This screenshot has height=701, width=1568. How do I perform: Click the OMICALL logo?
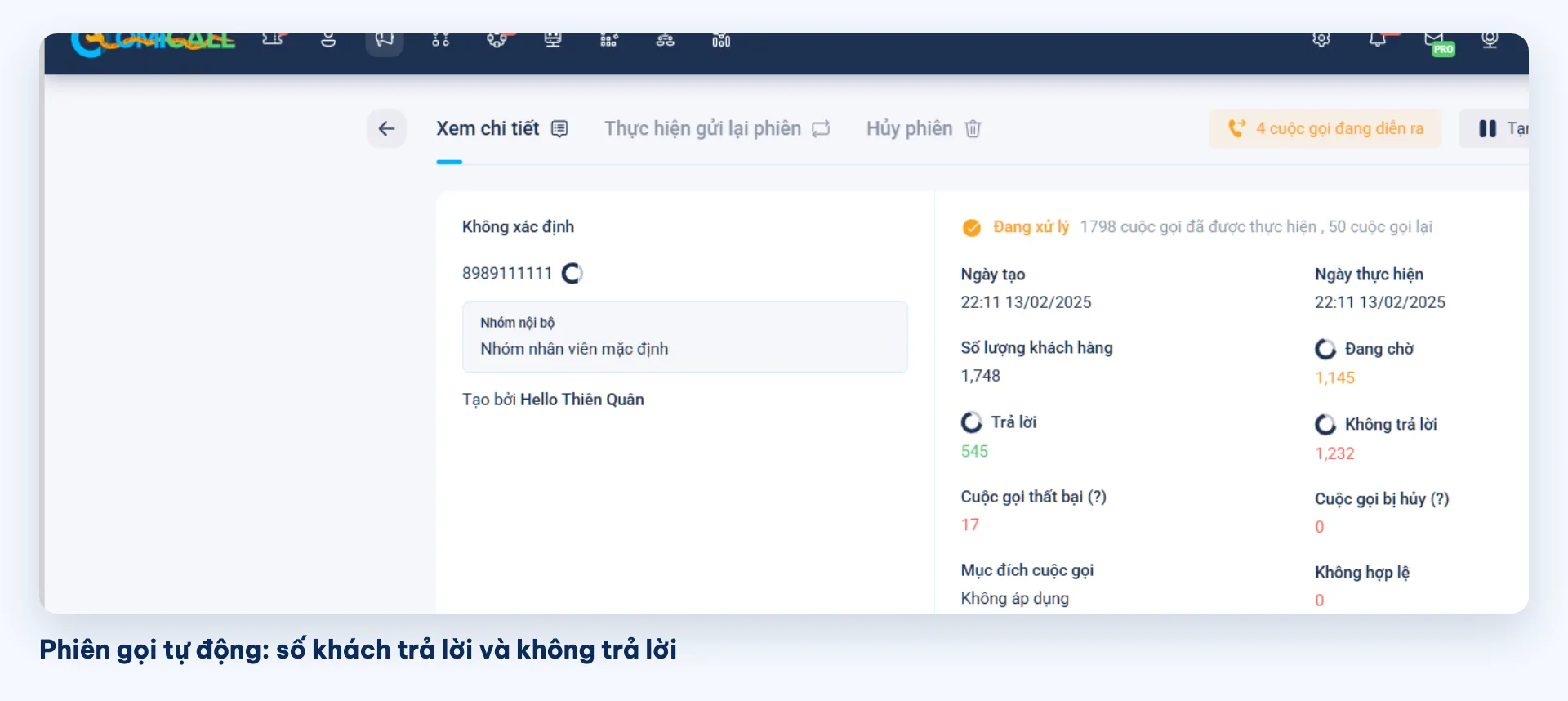153,44
